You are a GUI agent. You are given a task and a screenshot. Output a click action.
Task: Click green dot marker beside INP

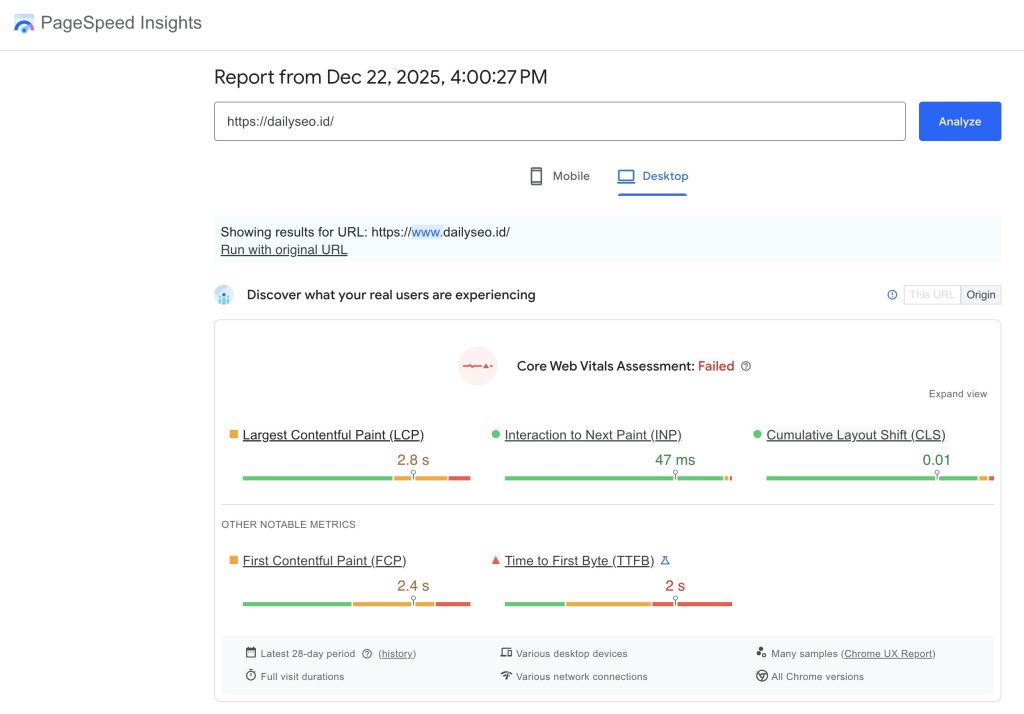pos(496,434)
